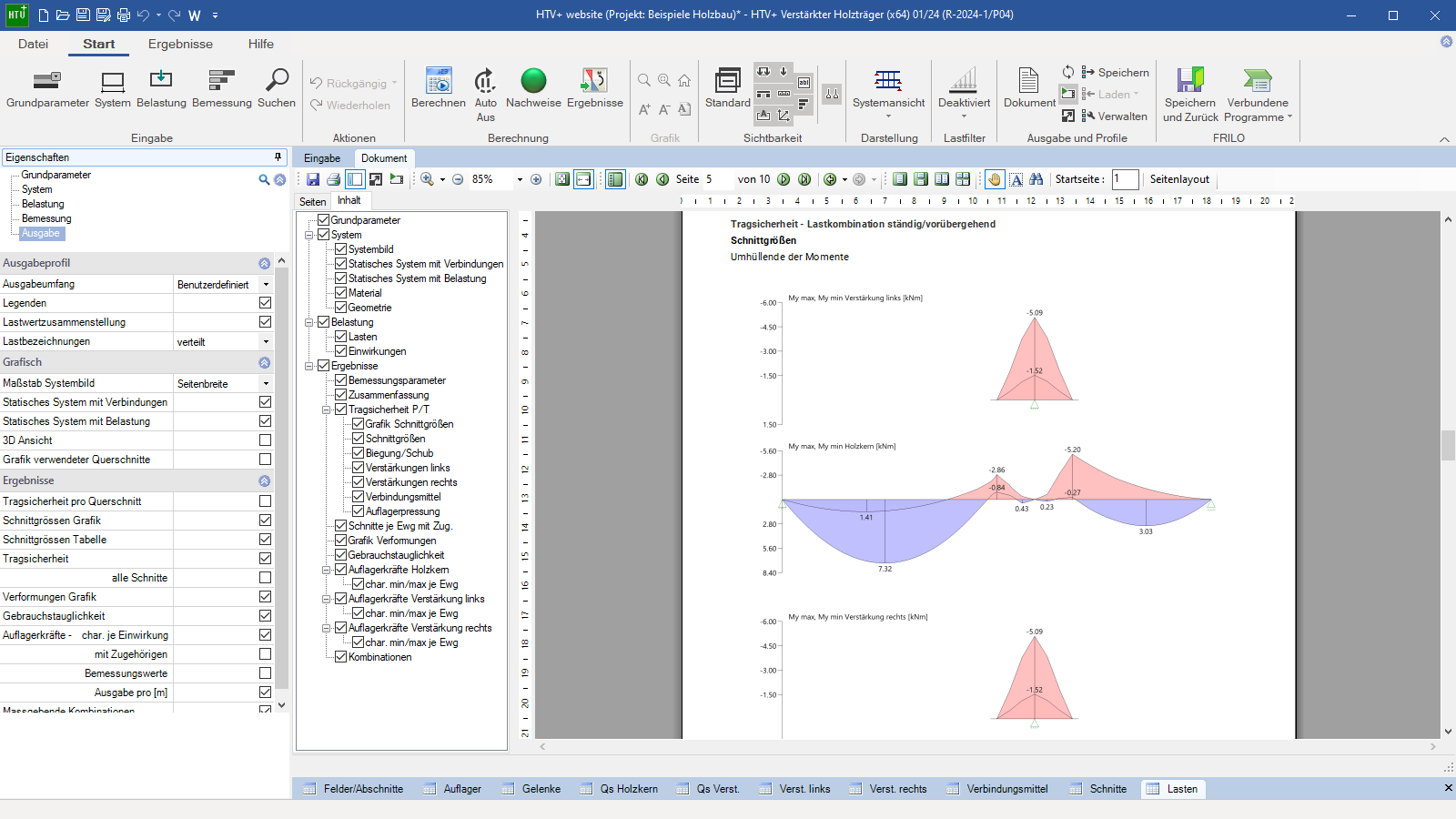Click the Startseite number field

[1125, 179]
